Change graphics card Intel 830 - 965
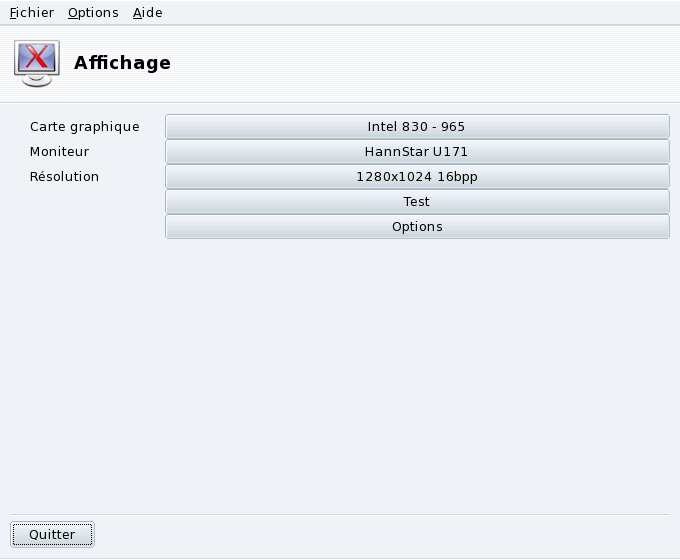This screenshot has height=560, width=680. tap(416, 127)
